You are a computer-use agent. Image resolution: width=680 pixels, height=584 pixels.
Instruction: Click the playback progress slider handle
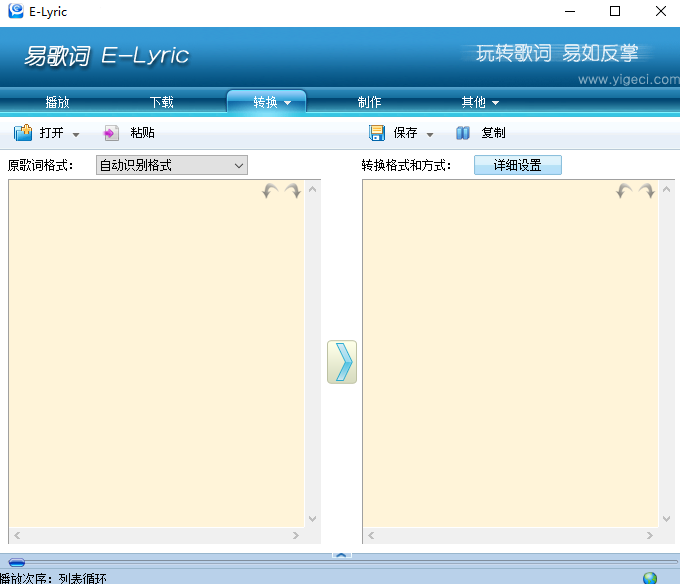pyautogui.click(x=16, y=563)
